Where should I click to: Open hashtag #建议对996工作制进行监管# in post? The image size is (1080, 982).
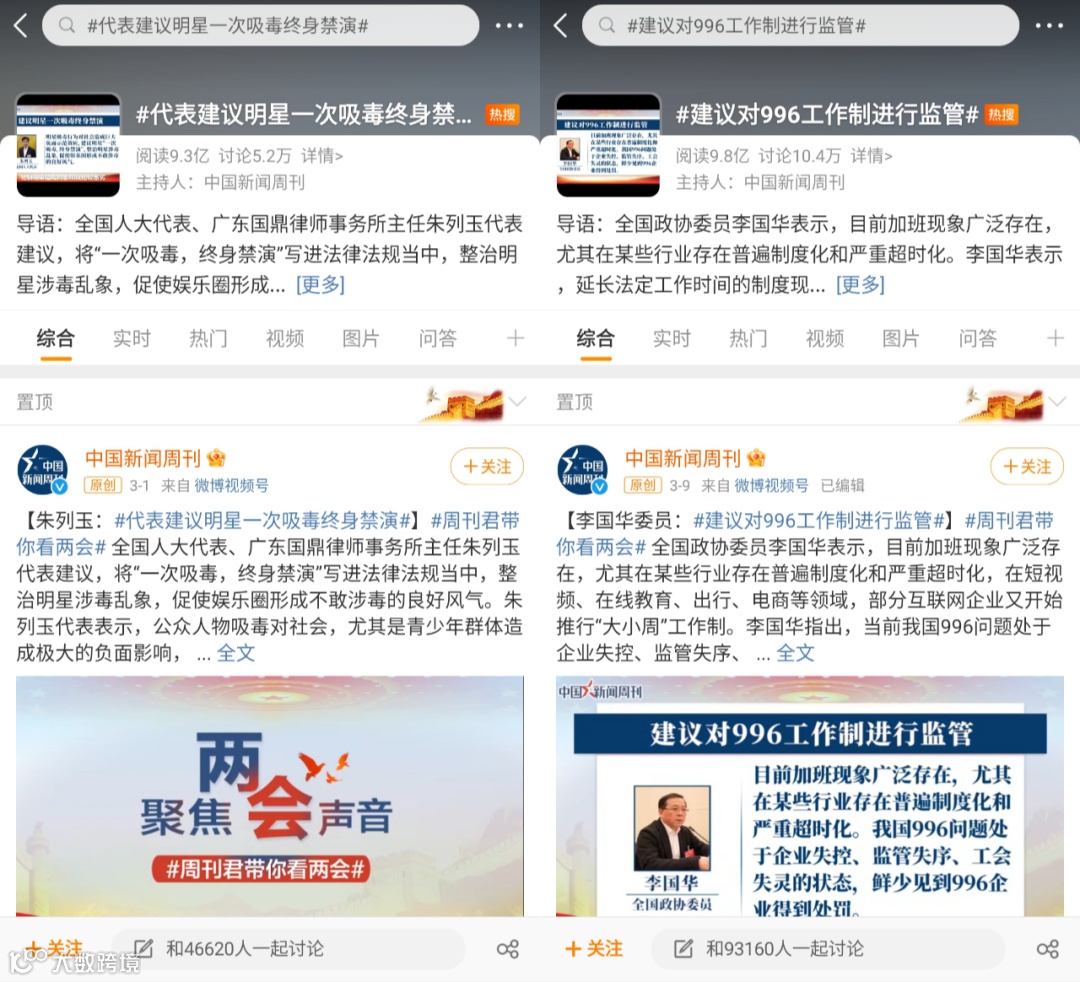tap(820, 521)
